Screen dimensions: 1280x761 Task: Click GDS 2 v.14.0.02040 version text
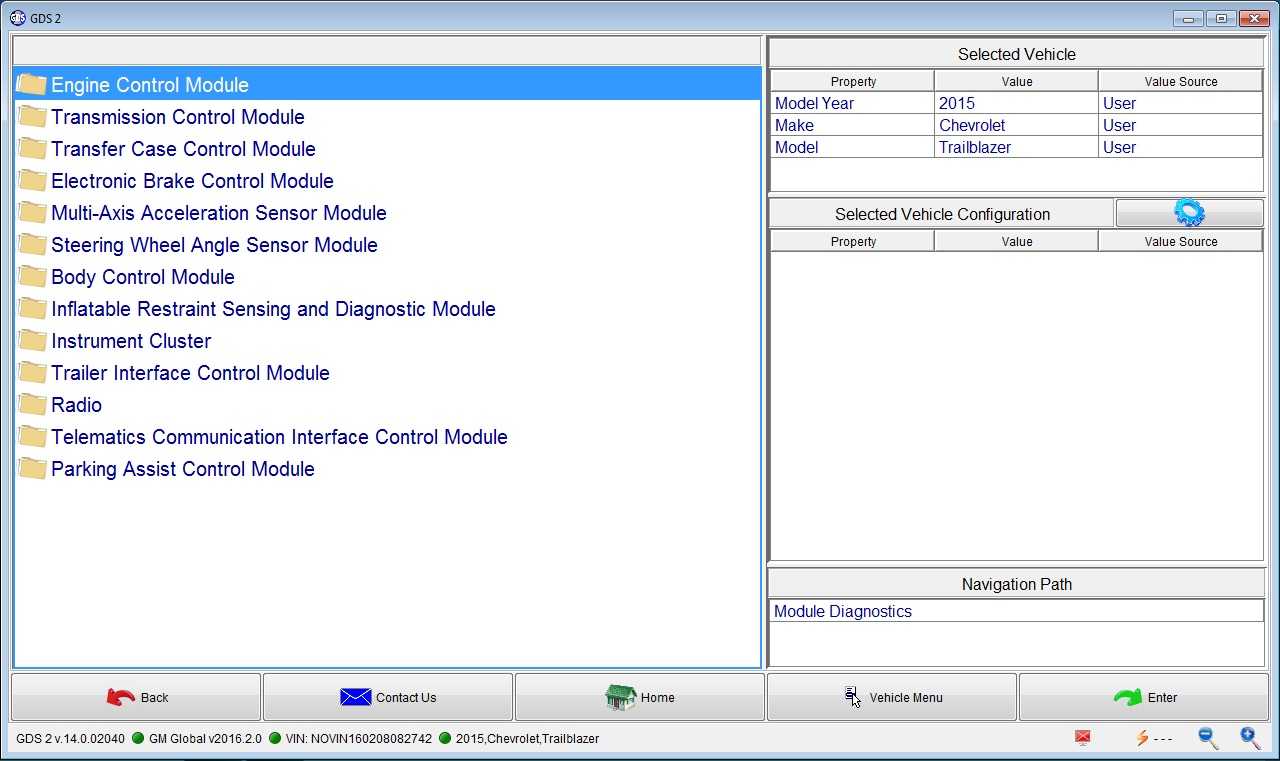click(70, 738)
